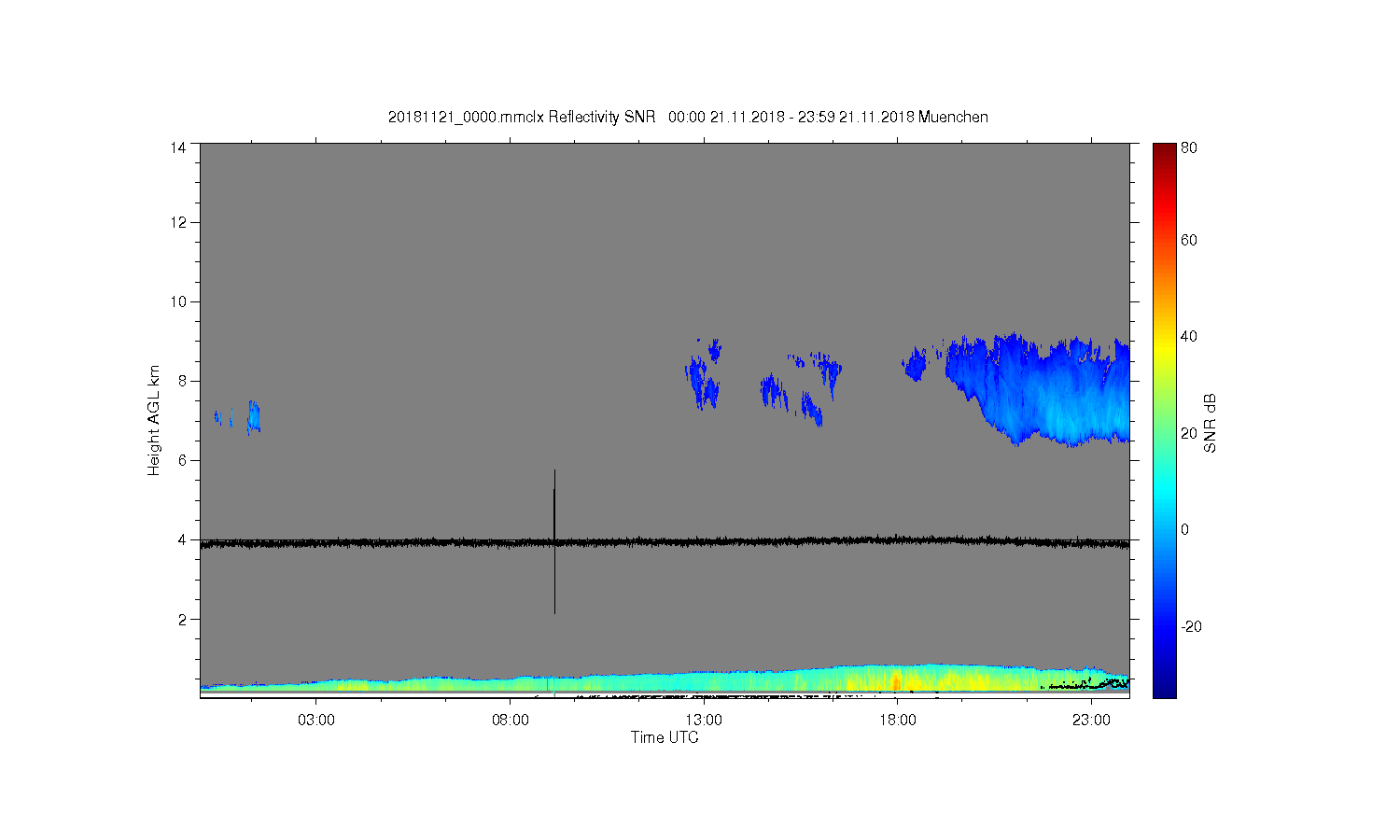This screenshot has height=840, width=1400.
Task: Click the small cloud echo near 01:30
Action: pos(253,417)
